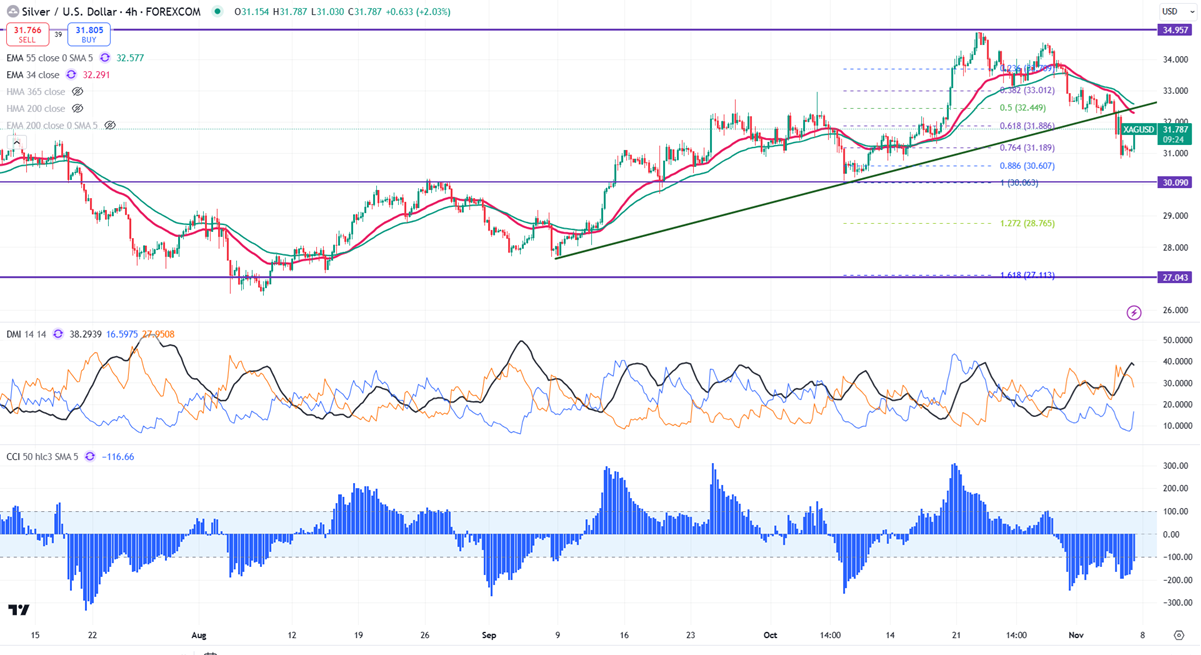
Task: Click the -300.00 CCI scale label
Action: (1176, 603)
